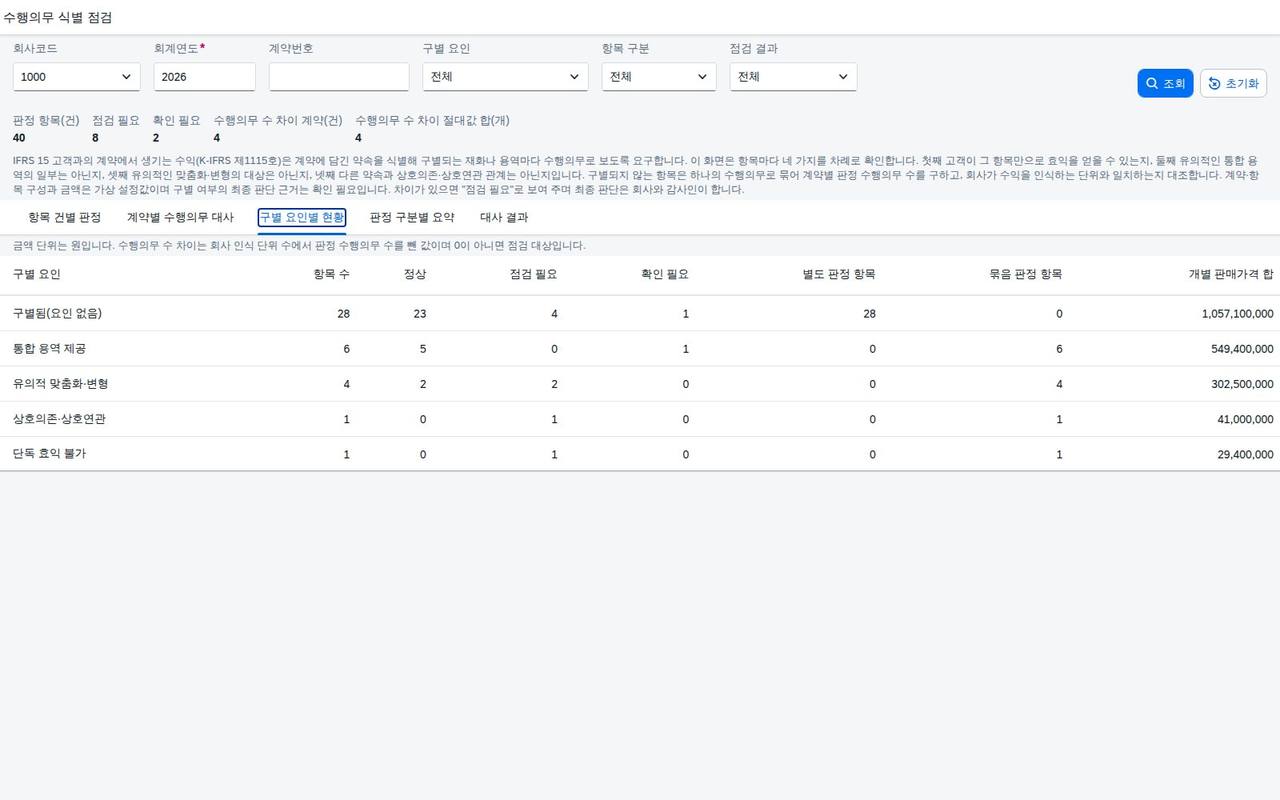Click the 확인 필요 column header in table

tap(665, 274)
